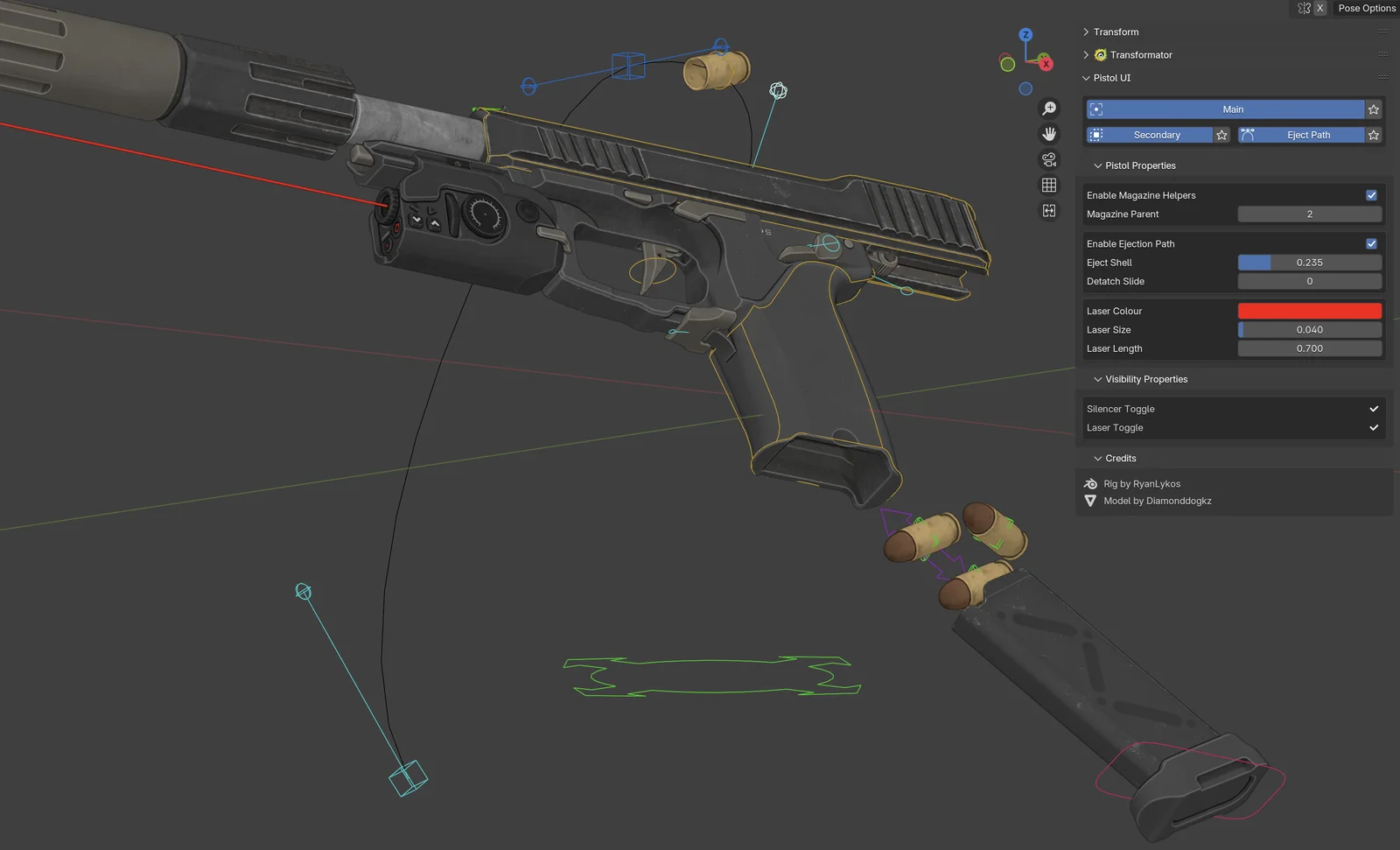Click the red X axis on the navigation gizmo

click(1046, 64)
